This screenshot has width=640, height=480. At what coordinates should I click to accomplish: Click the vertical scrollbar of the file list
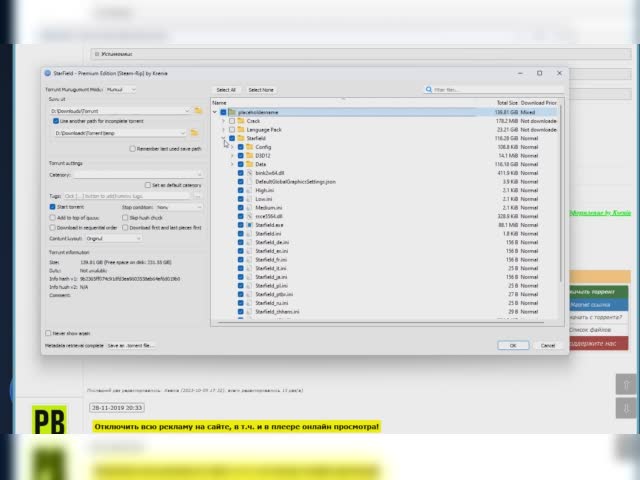[561, 194]
